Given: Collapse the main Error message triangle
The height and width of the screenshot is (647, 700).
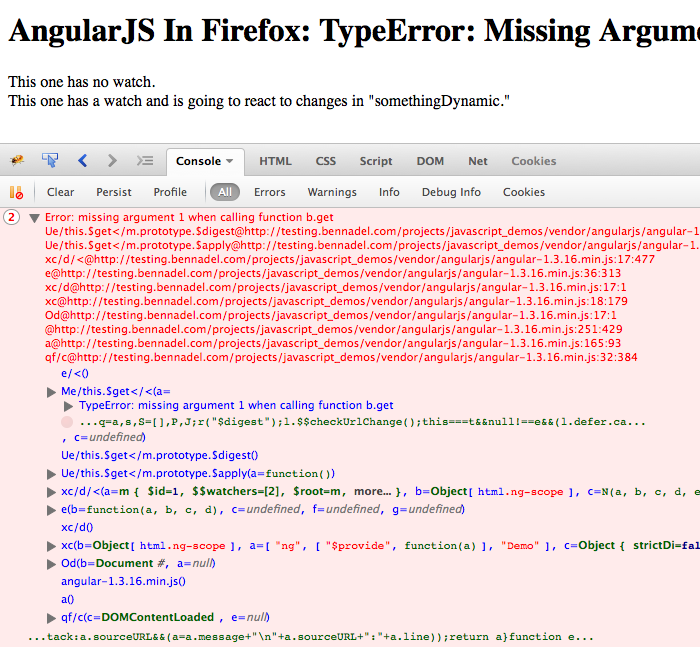Looking at the screenshot, I should pos(34,218).
